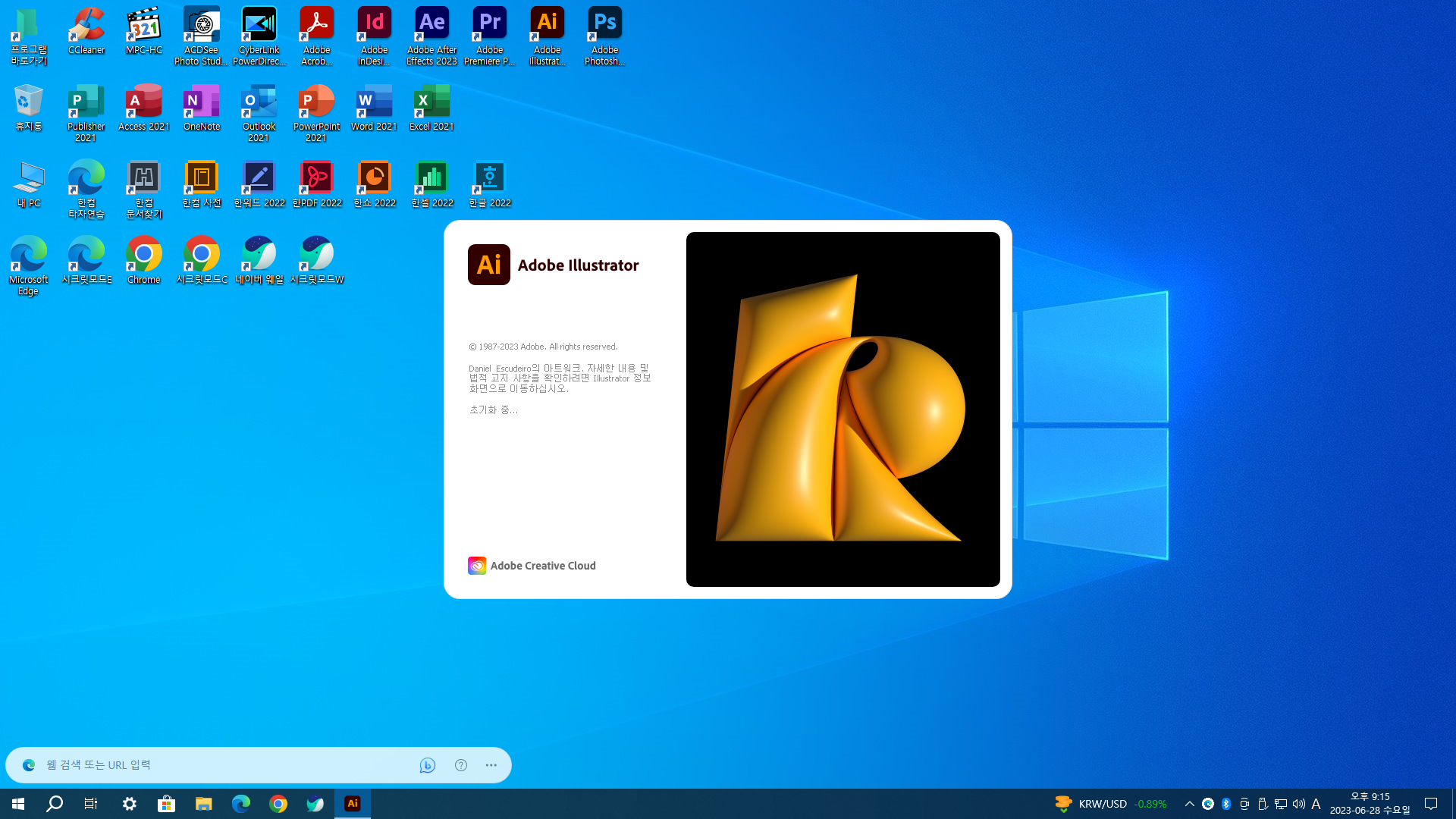Viewport: 1456px width, 819px height.
Task: Click the Adobe Illustrator taskbar button
Action: (x=353, y=804)
